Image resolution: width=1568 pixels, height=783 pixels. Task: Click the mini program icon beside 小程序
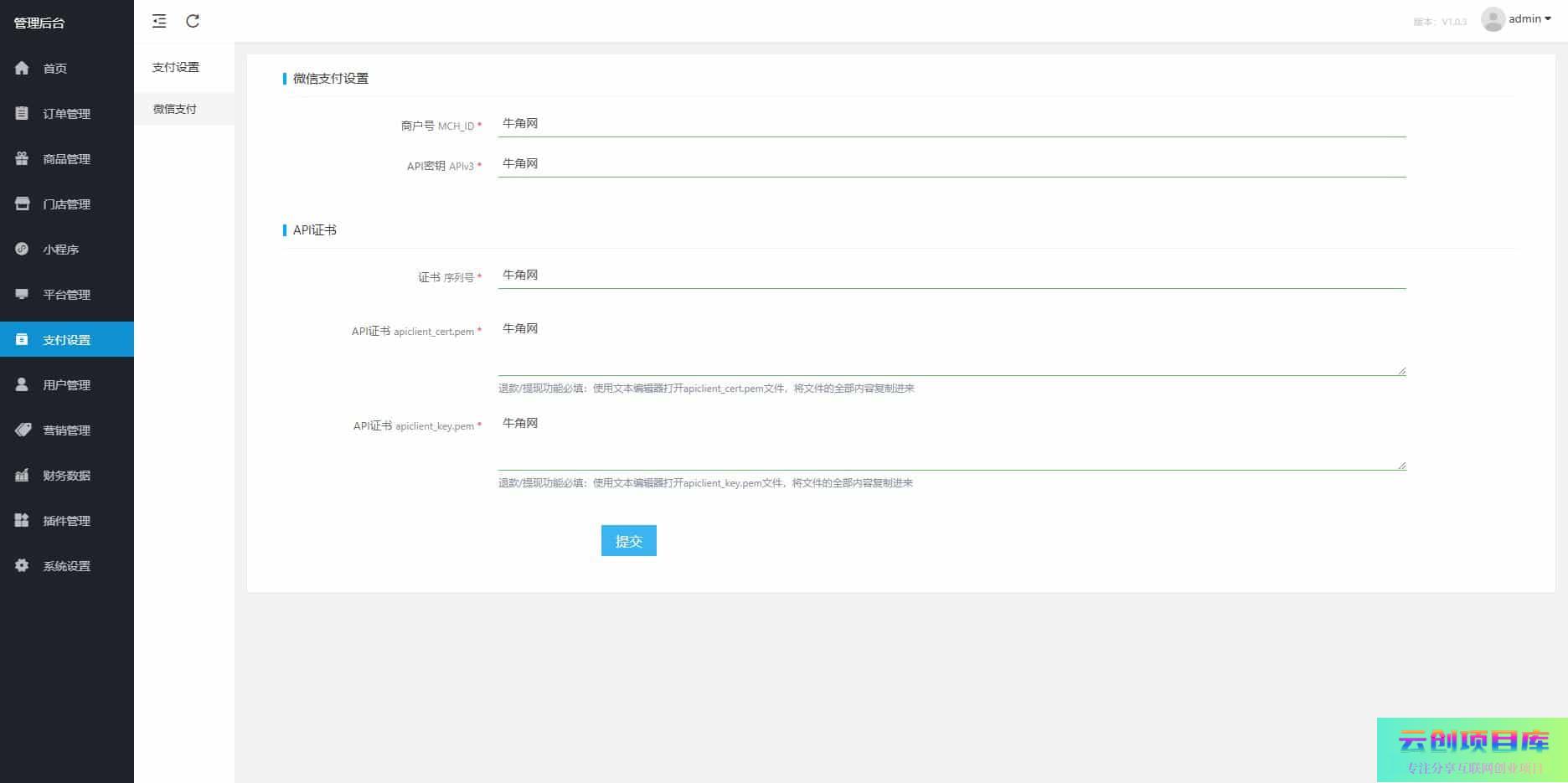point(22,249)
